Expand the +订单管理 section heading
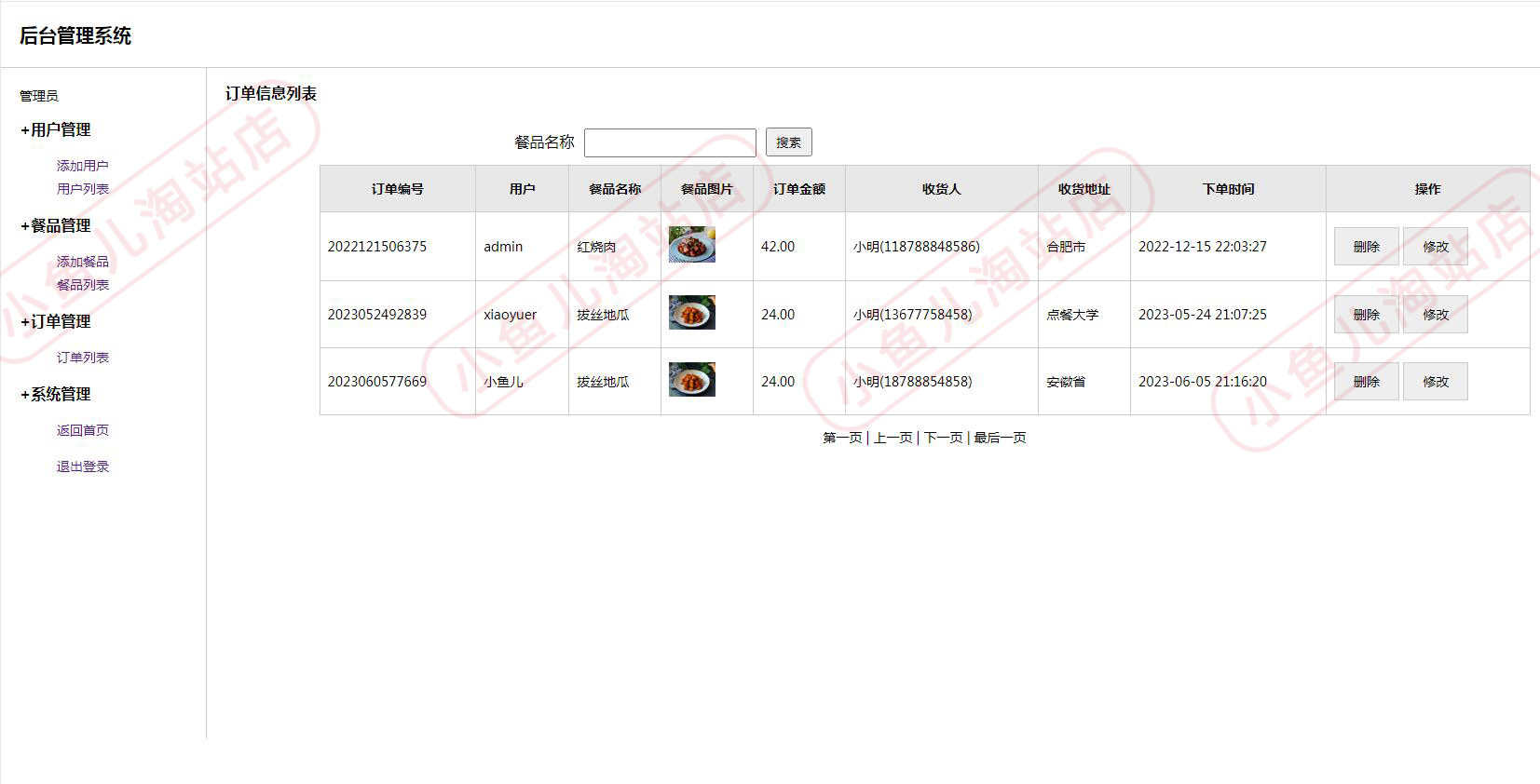1540x784 pixels. coord(56,322)
